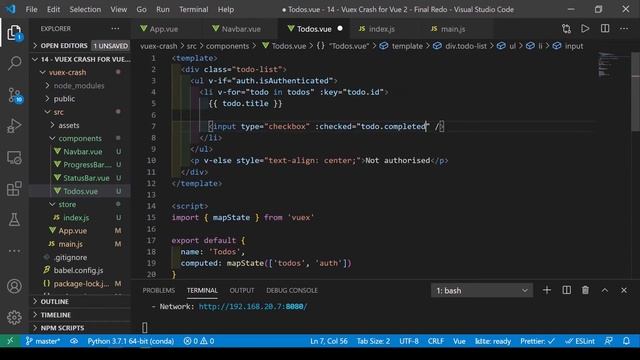Change the Tab Size: 2 setting
This screenshot has width=640, height=360.
pyautogui.click(x=373, y=341)
